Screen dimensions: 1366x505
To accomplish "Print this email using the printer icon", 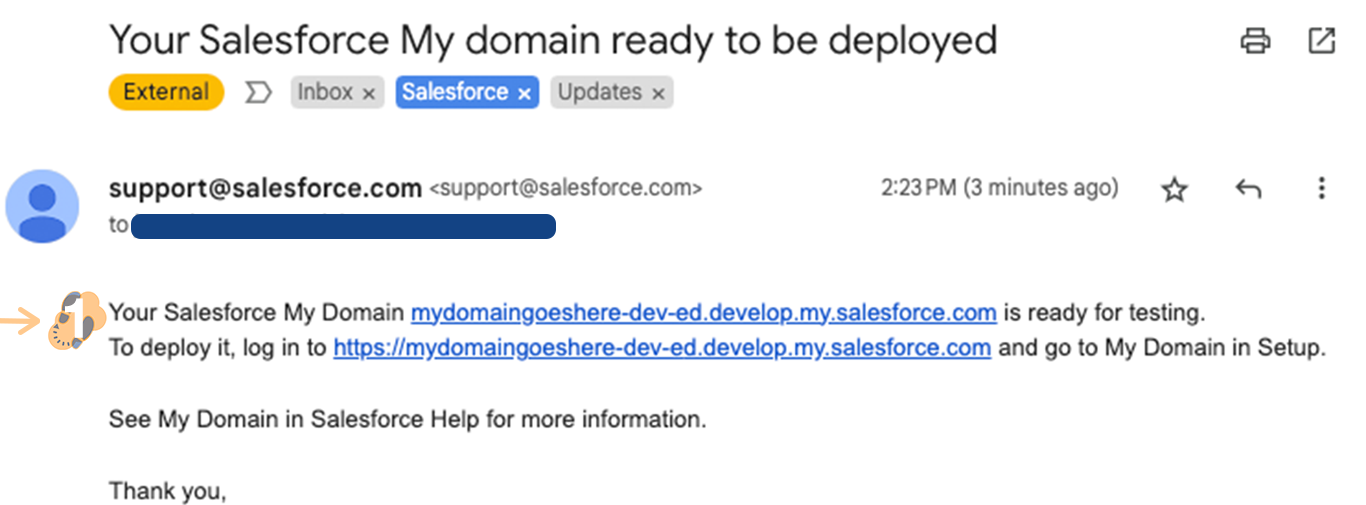I will [x=1255, y=41].
